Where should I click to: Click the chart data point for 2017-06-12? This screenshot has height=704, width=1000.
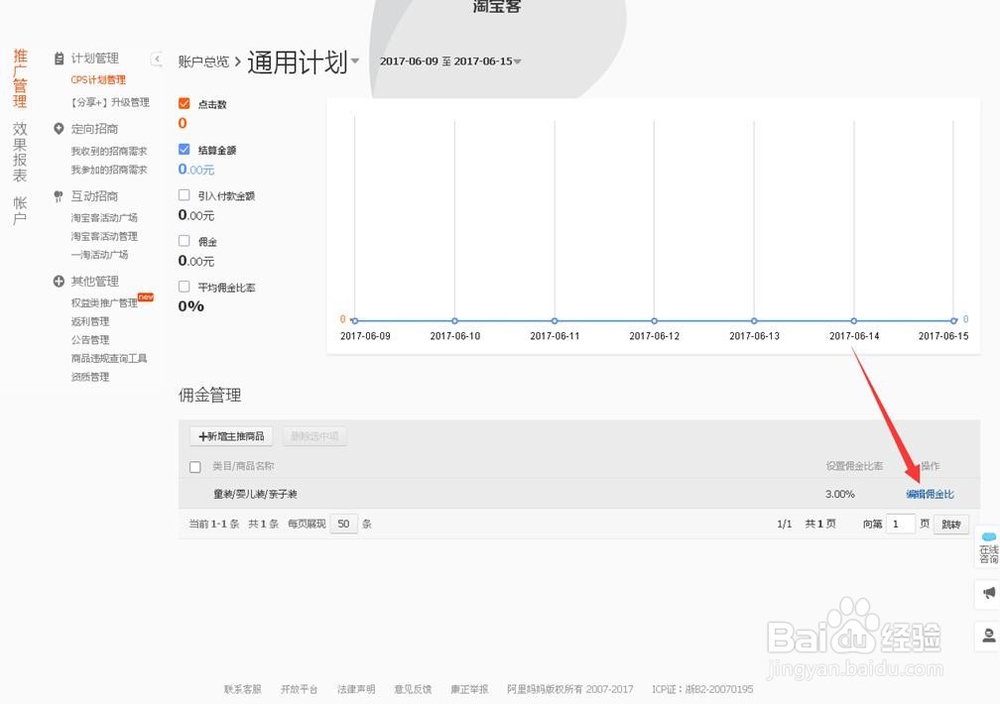click(654, 321)
